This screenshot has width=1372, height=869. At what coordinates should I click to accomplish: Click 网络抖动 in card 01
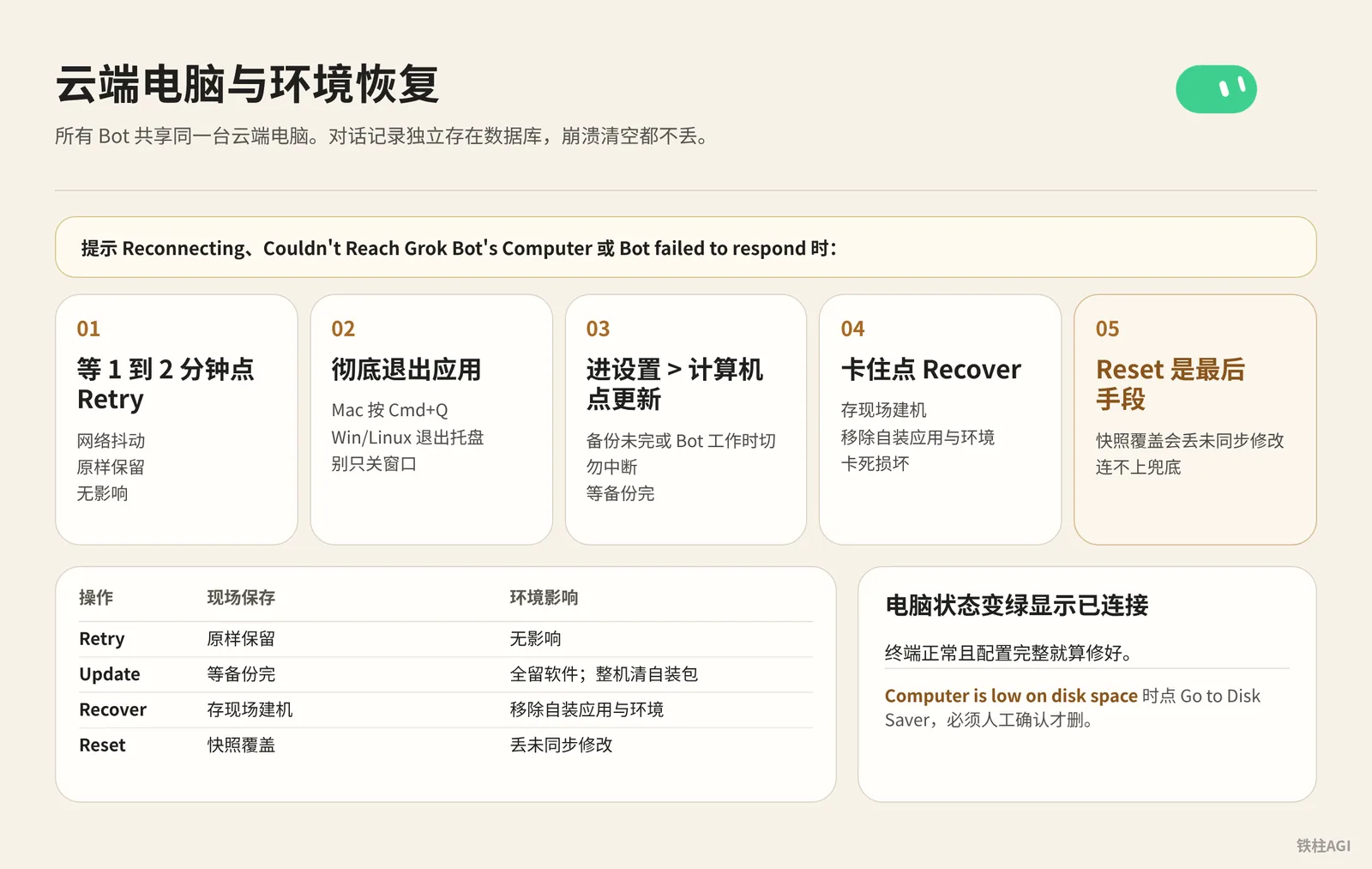[x=111, y=441]
